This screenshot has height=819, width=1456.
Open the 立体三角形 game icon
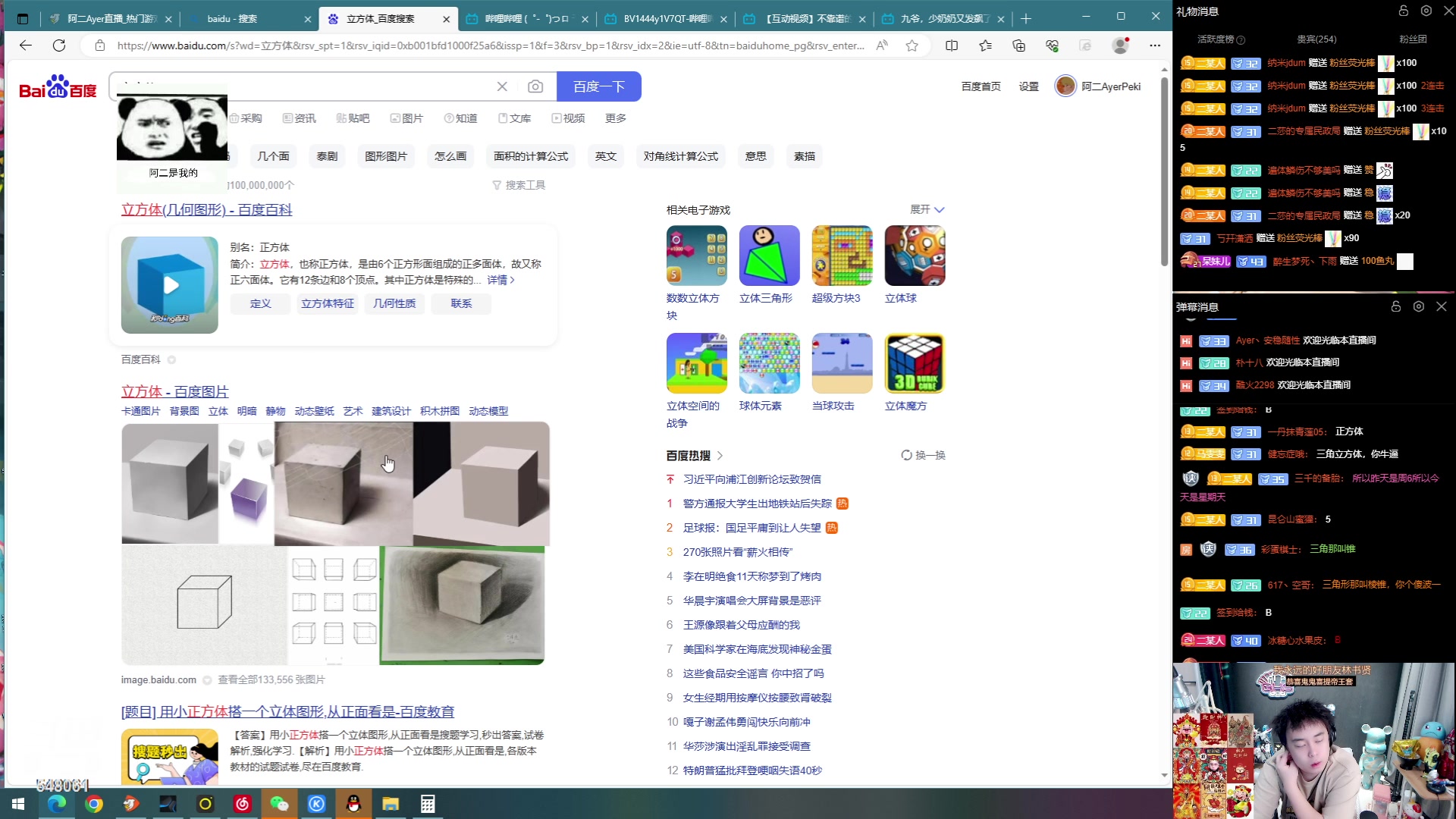point(769,256)
